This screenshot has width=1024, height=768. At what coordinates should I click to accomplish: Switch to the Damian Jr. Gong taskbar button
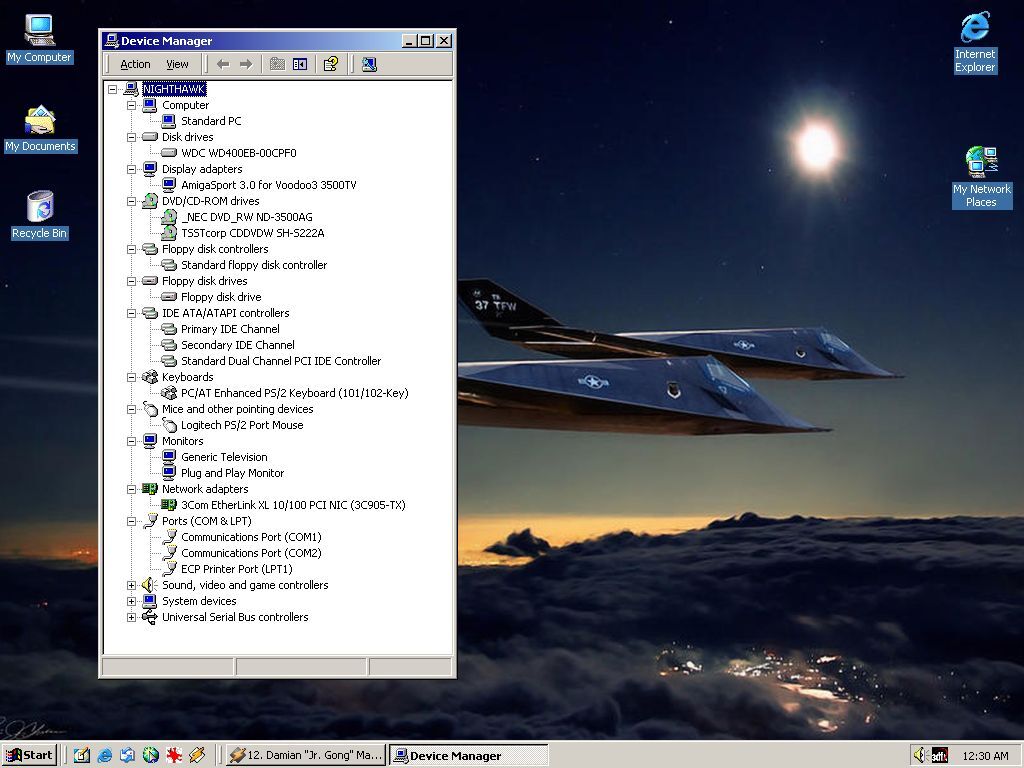tap(305, 755)
